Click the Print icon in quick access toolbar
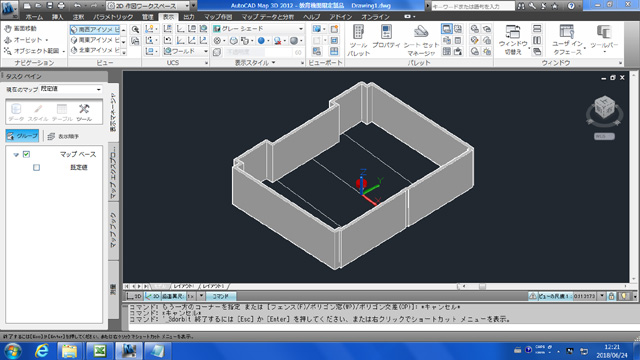The height and width of the screenshot is (360, 640). click(x=61, y=6)
